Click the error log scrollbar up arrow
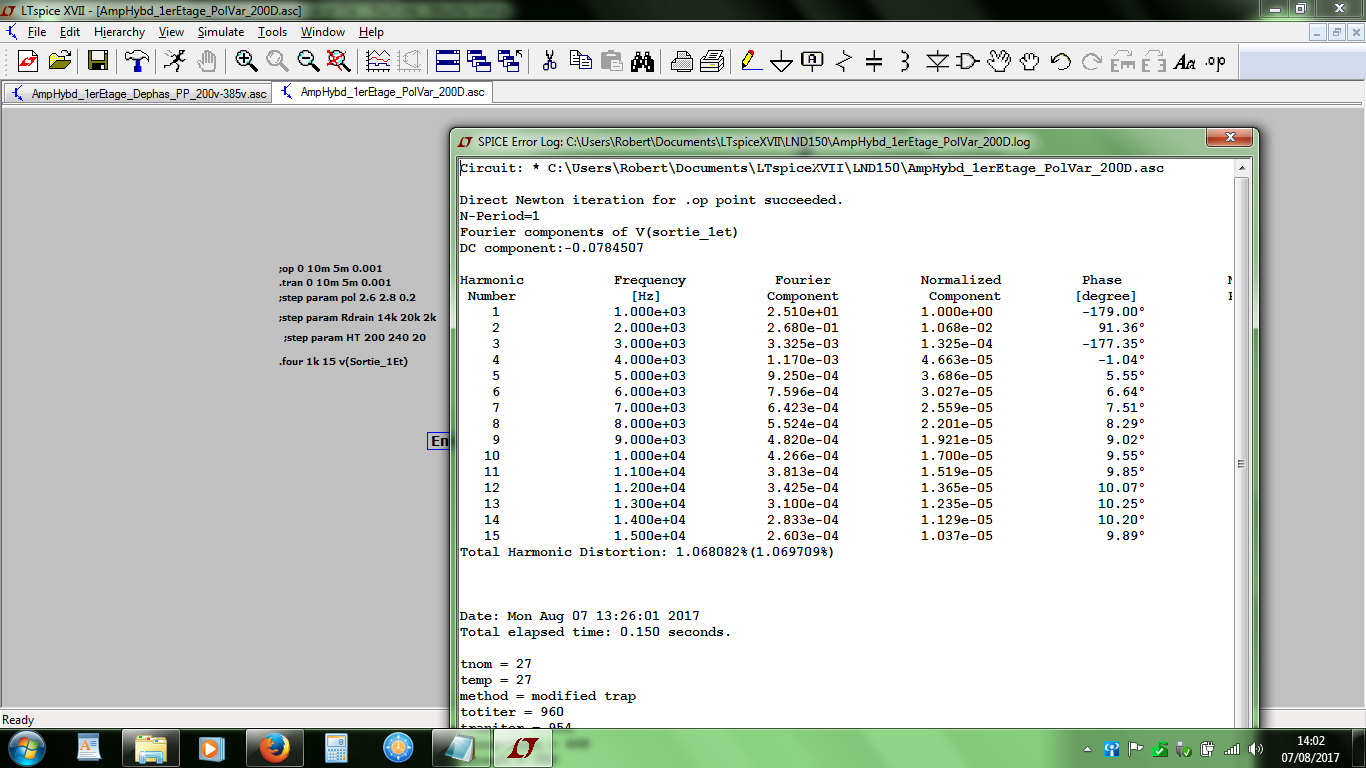 point(1242,168)
